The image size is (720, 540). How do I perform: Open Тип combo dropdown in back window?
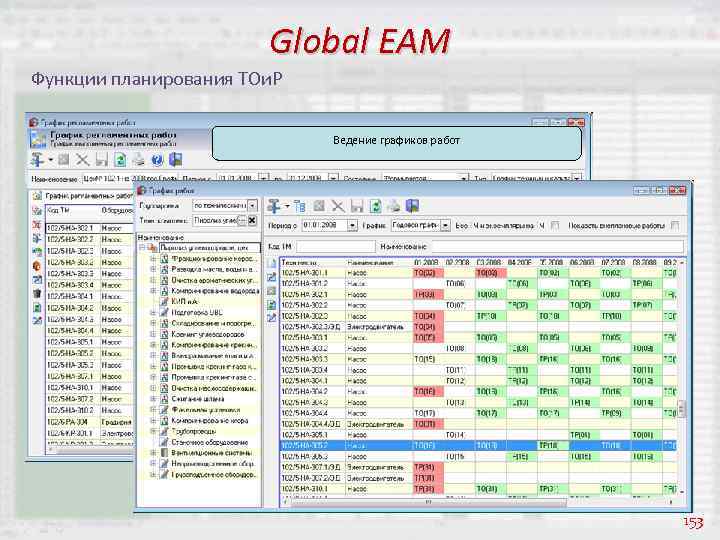577,178
